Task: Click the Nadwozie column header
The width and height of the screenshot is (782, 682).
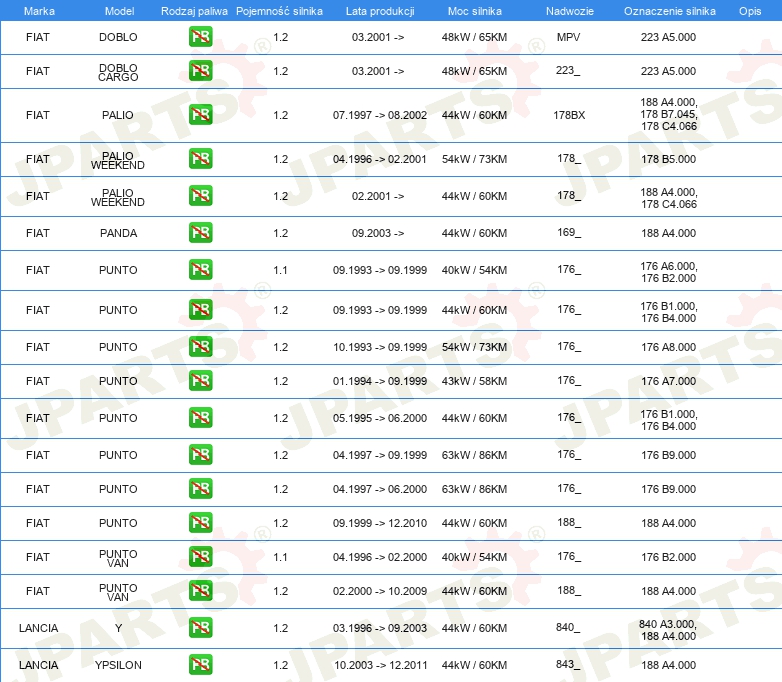Action: click(570, 11)
